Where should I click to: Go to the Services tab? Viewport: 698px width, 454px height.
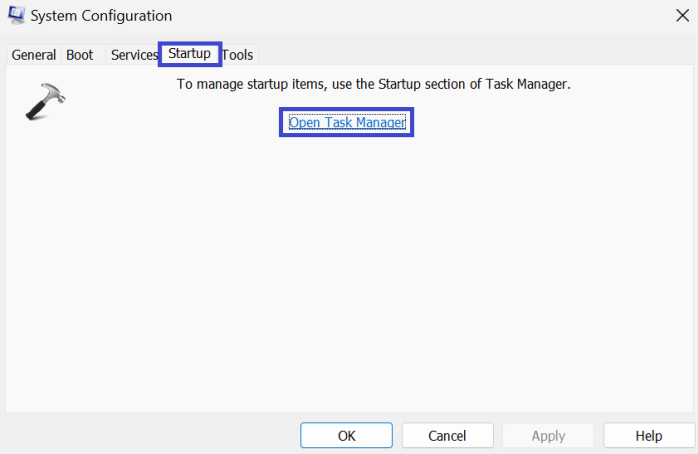tap(134, 55)
